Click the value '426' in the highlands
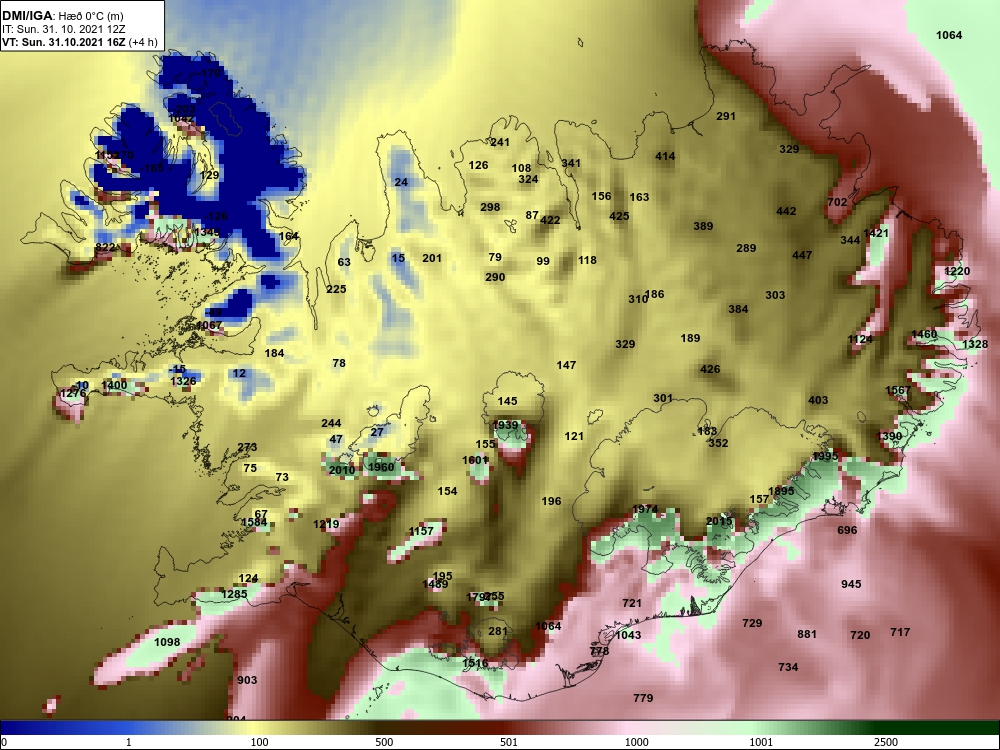Image resolution: width=1000 pixels, height=750 pixels. pos(710,369)
